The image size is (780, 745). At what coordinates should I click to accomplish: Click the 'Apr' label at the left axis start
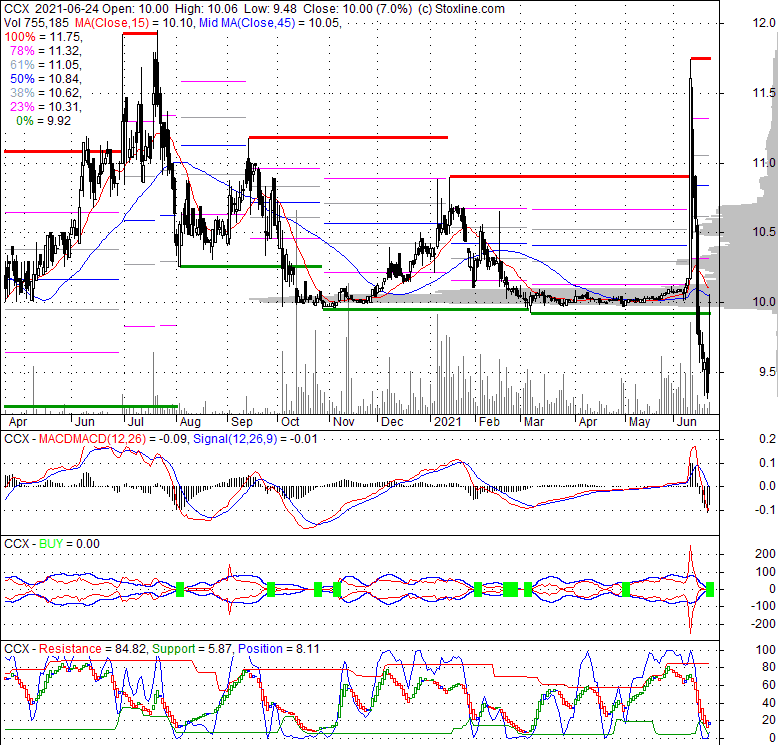point(18,422)
